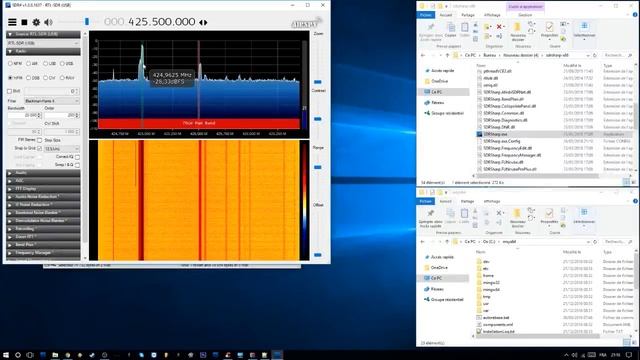This screenshot has height=360, width=640.
Task: Pin to Accès rapide in top Explorer ribbon
Action: tap(431, 31)
